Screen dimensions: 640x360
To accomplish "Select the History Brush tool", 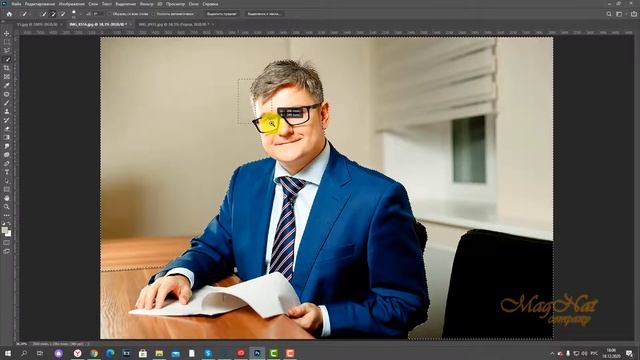I will point(7,120).
